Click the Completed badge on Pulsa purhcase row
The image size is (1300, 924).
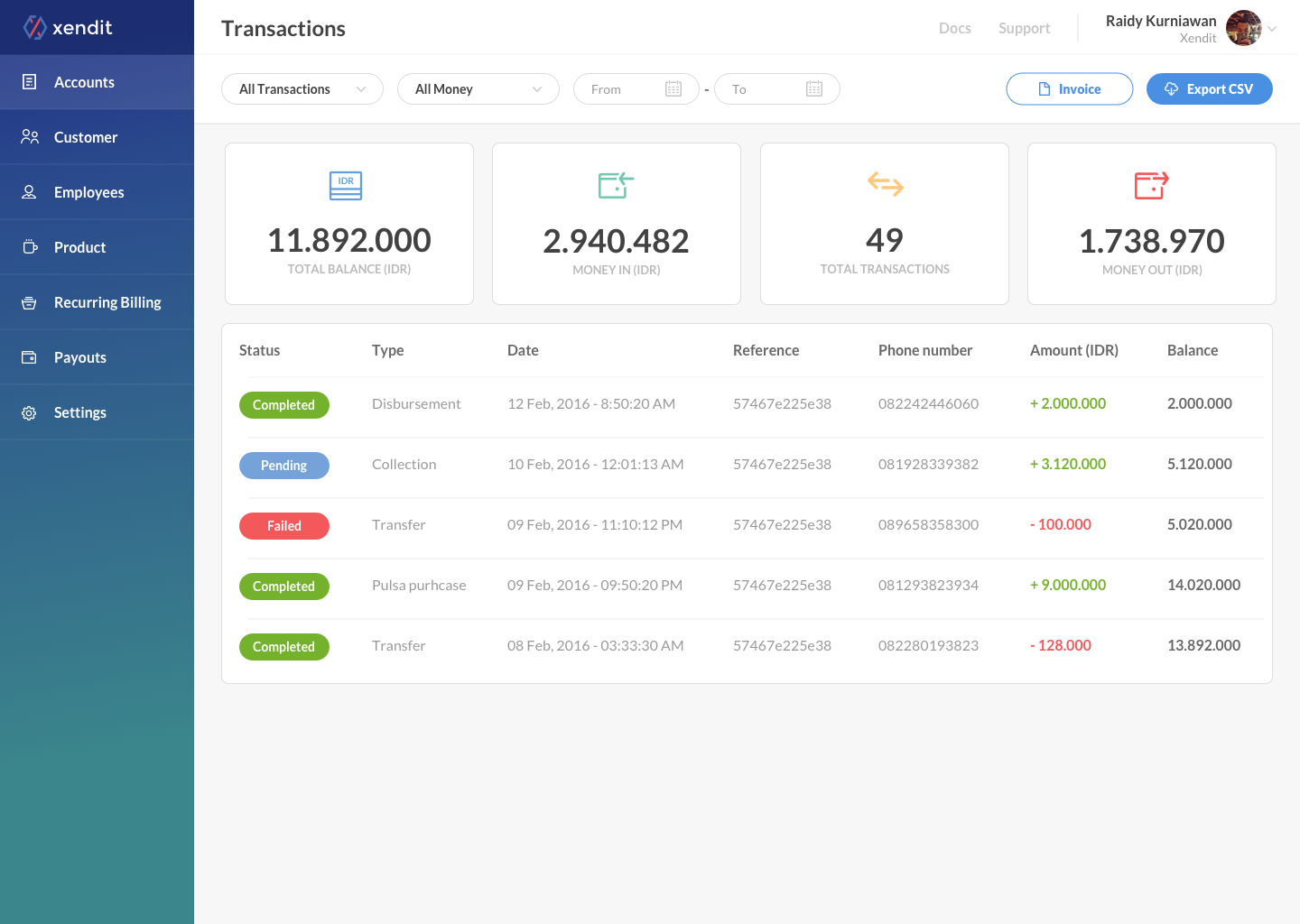tap(284, 587)
